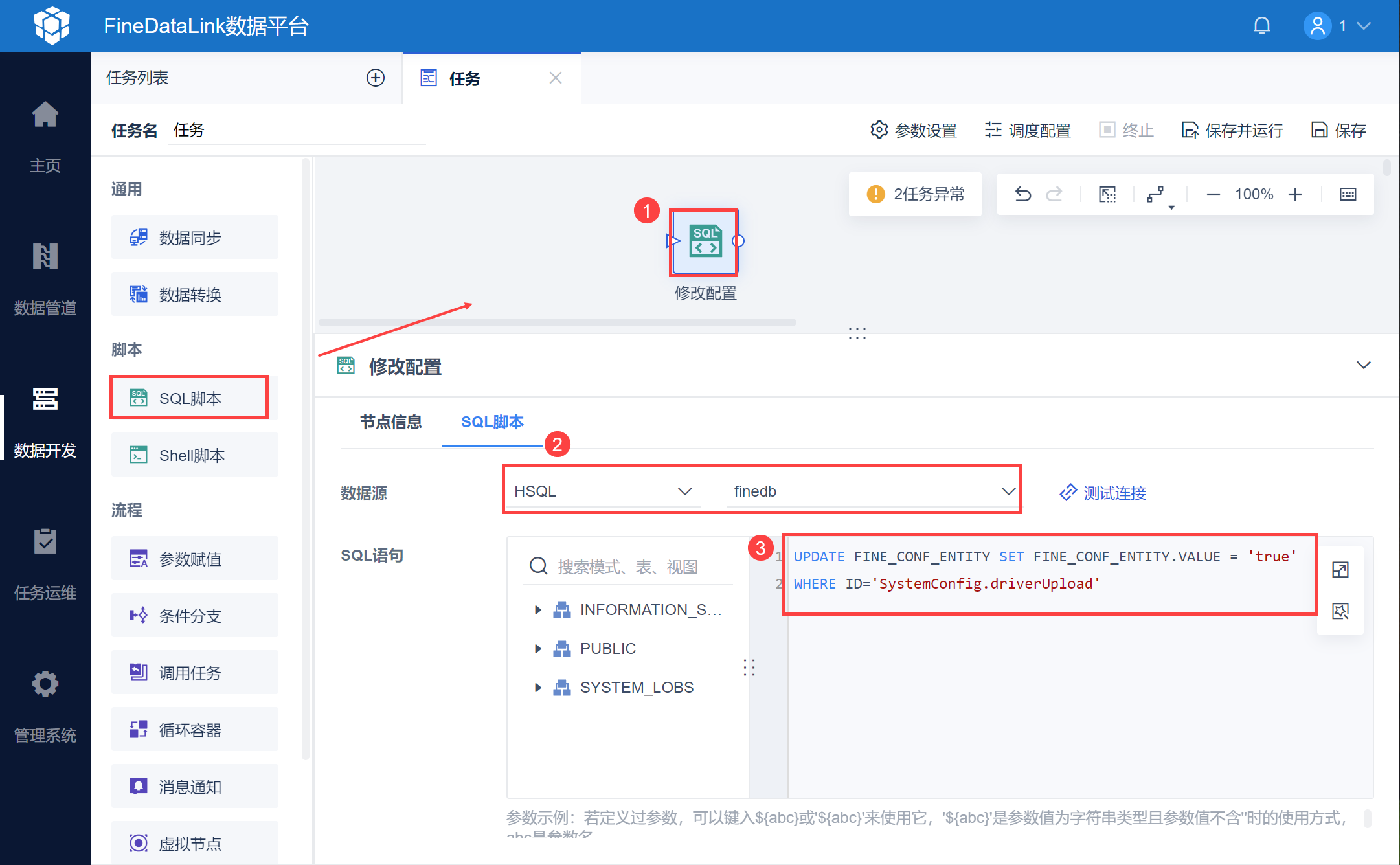This screenshot has height=865, width=1400.
Task: Click the notification bell icon
Action: 1261,26
